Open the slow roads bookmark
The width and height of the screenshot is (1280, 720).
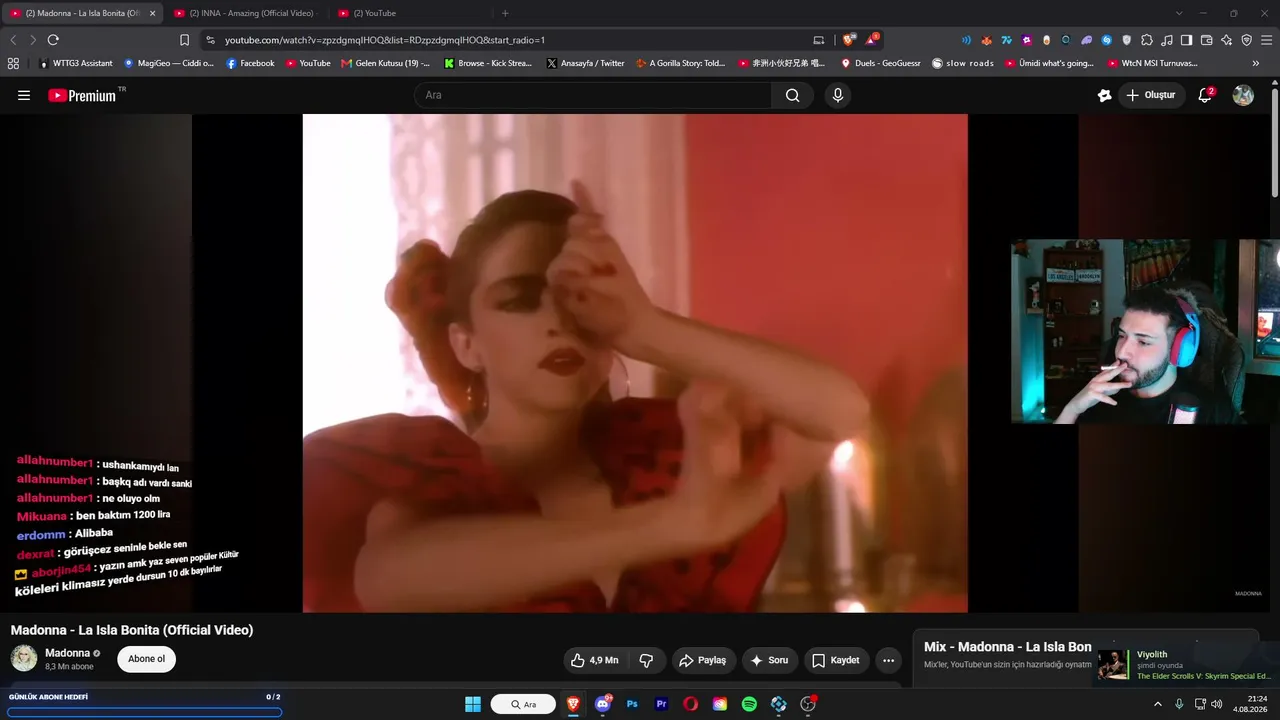tap(963, 63)
